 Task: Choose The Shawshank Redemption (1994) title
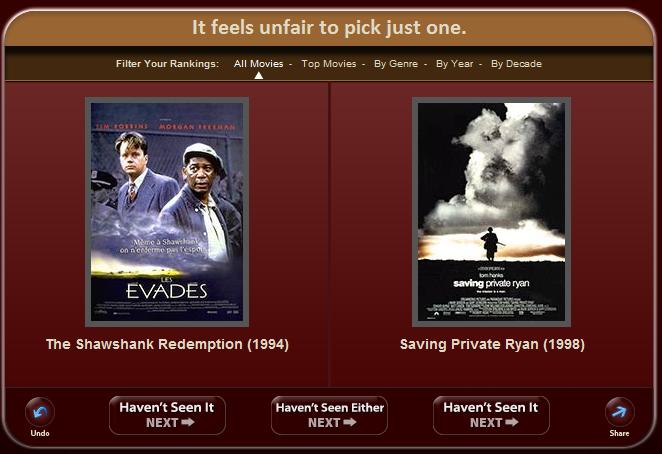tap(167, 344)
